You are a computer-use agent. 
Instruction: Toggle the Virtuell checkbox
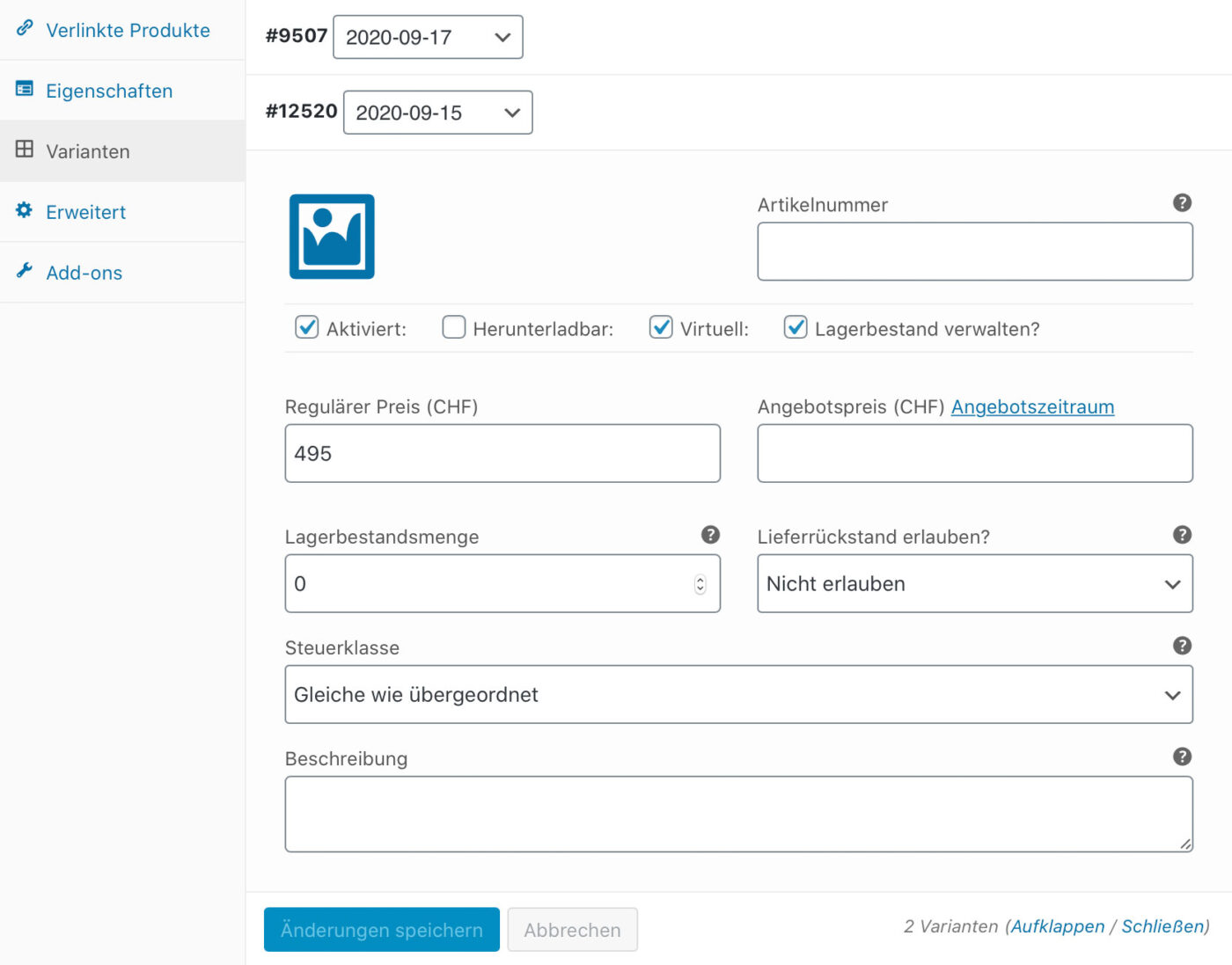[x=661, y=328]
